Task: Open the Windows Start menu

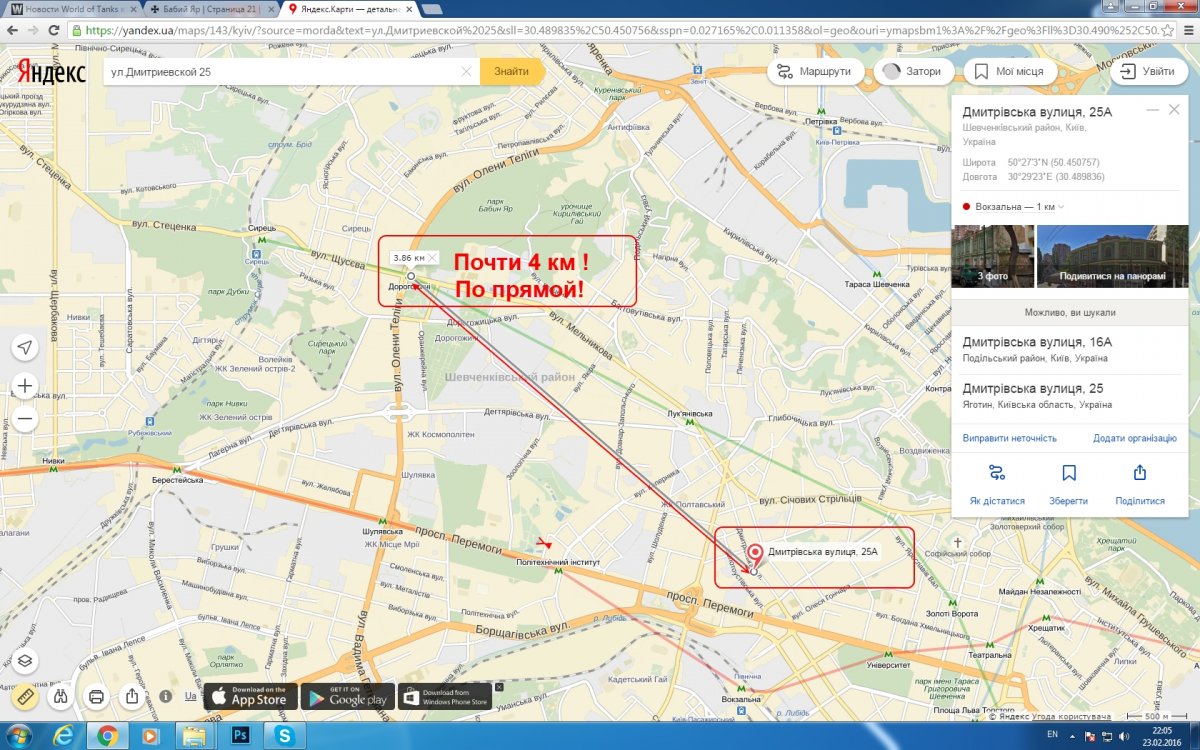Action: coord(19,736)
